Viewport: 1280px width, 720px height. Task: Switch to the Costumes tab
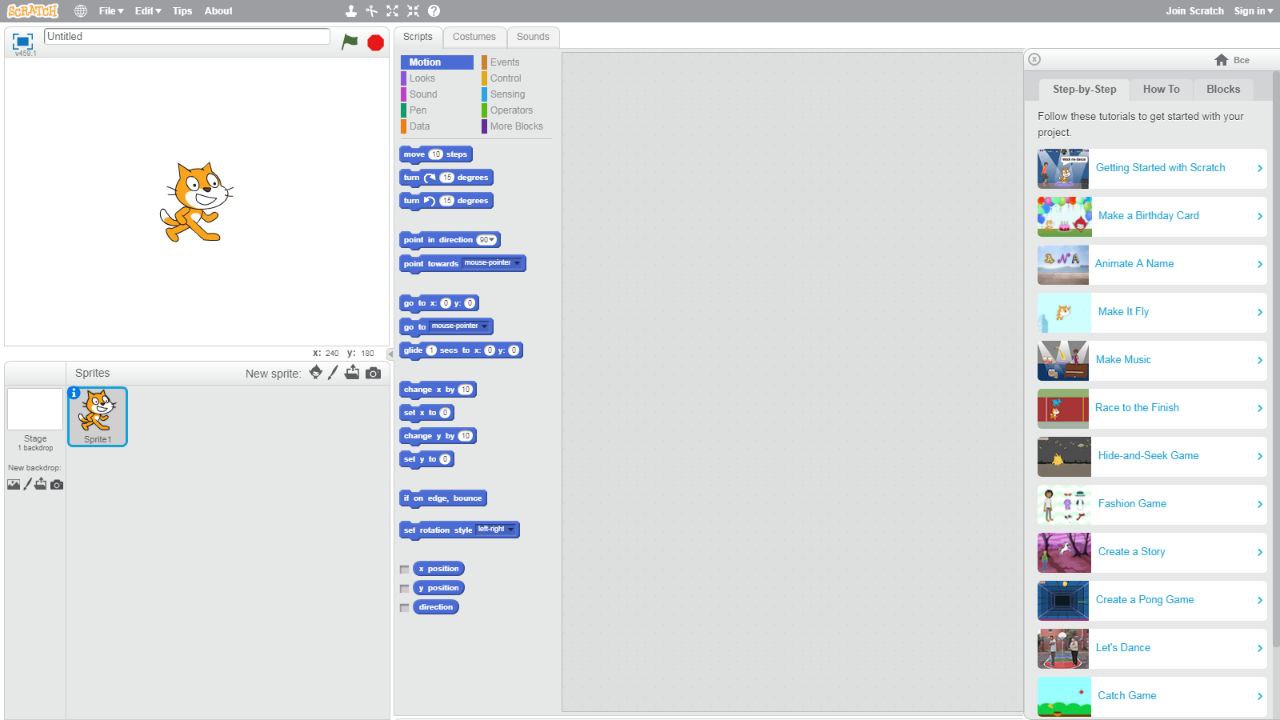click(474, 37)
